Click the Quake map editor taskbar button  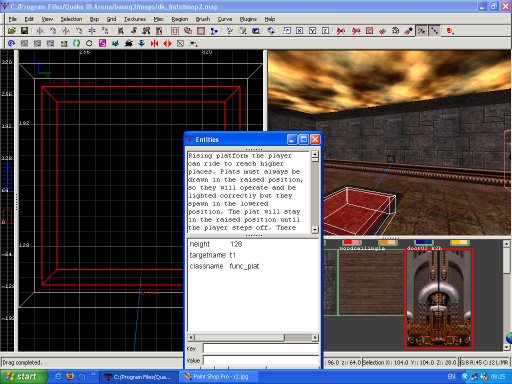click(x=139, y=377)
